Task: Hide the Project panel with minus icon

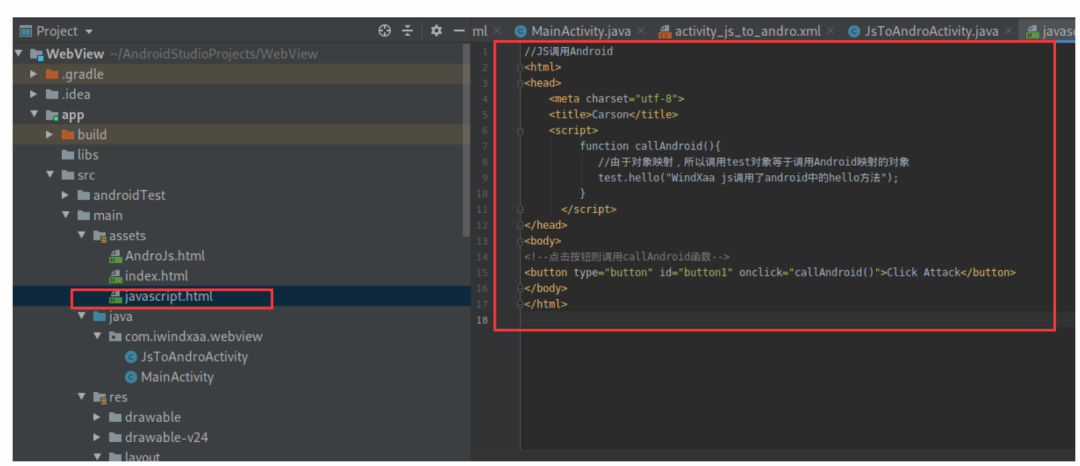Action: [x=459, y=31]
